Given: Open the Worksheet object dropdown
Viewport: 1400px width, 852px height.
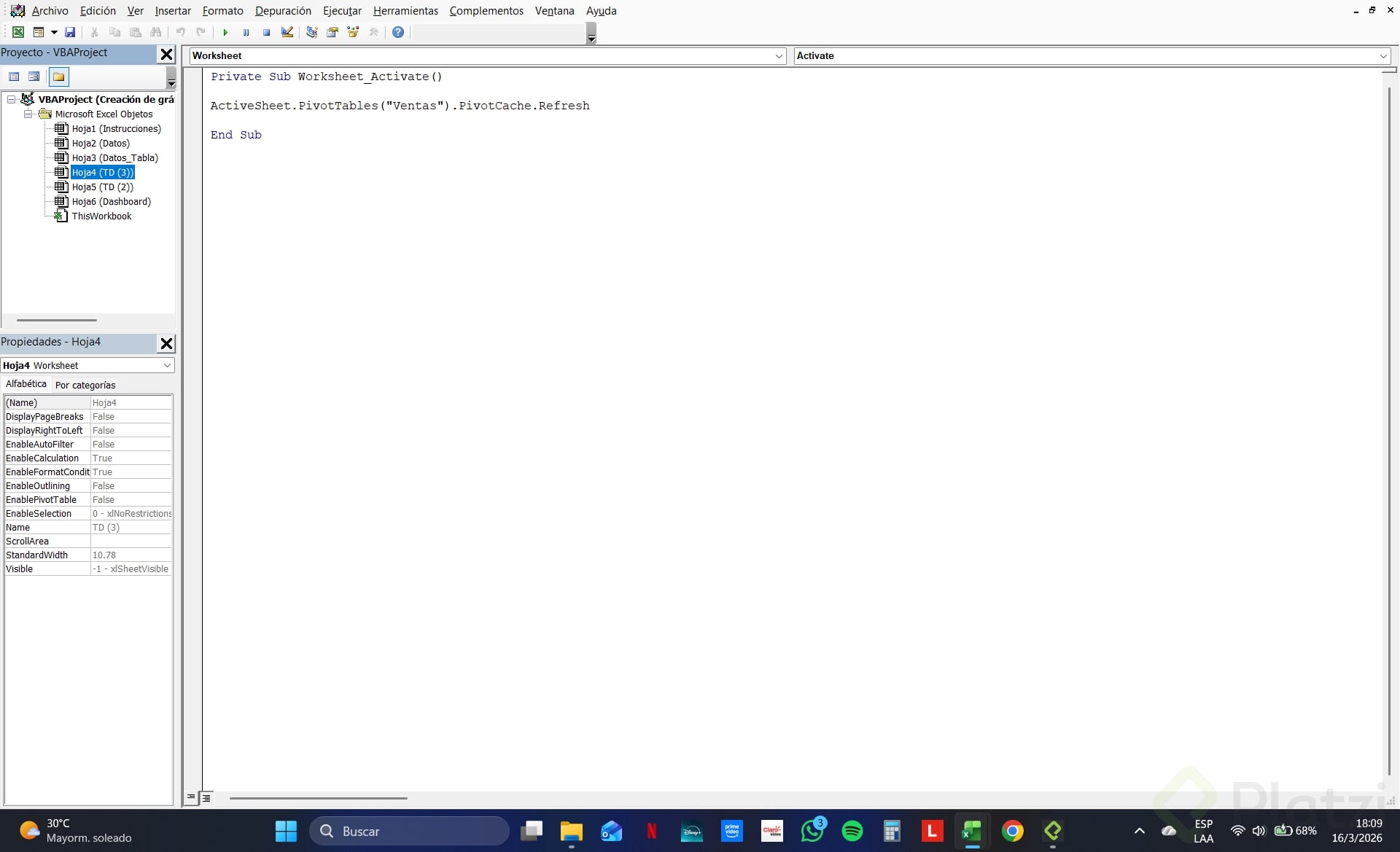Looking at the screenshot, I should tap(779, 56).
